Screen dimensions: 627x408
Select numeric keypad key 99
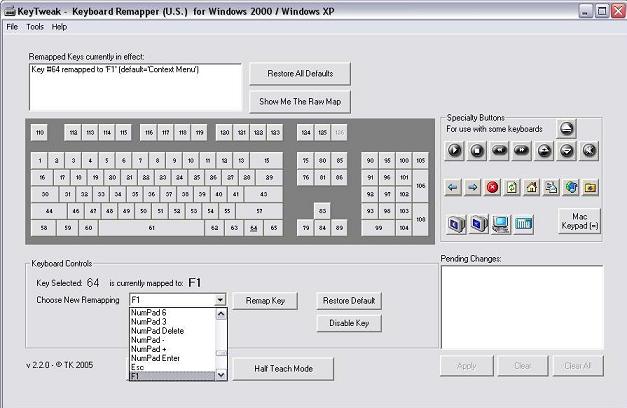[378, 228]
